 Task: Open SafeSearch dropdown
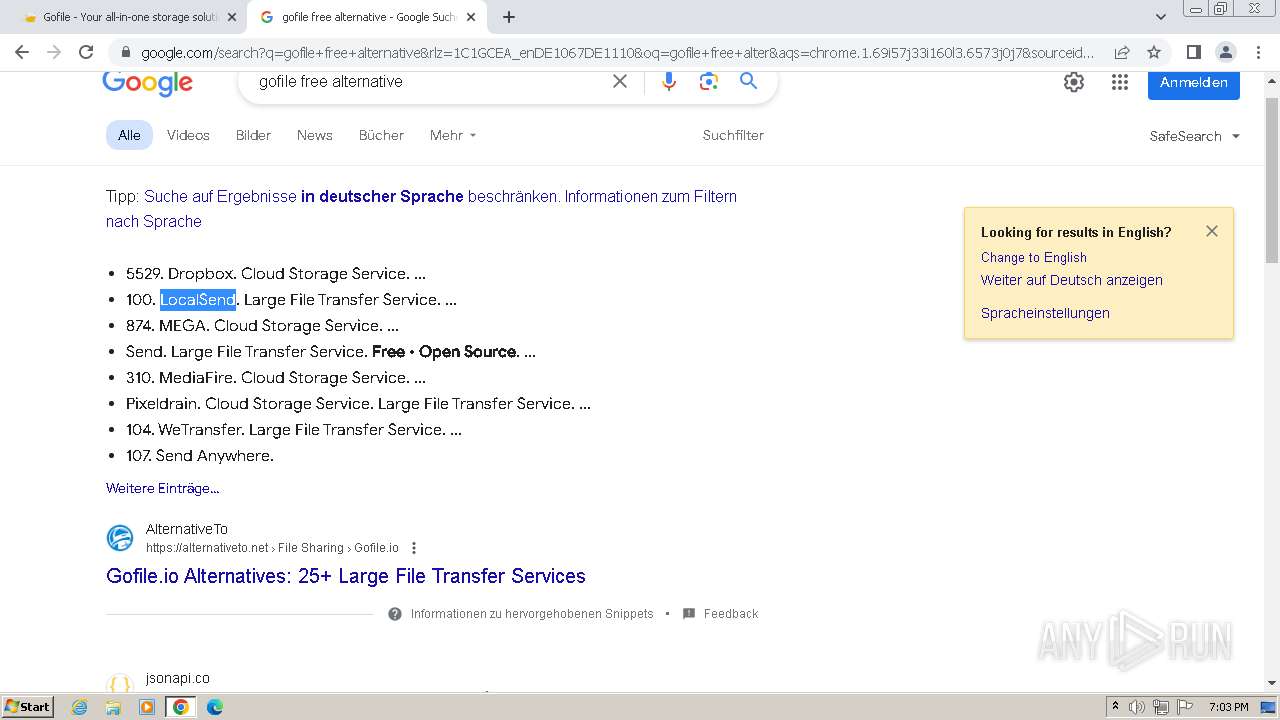(x=1194, y=136)
